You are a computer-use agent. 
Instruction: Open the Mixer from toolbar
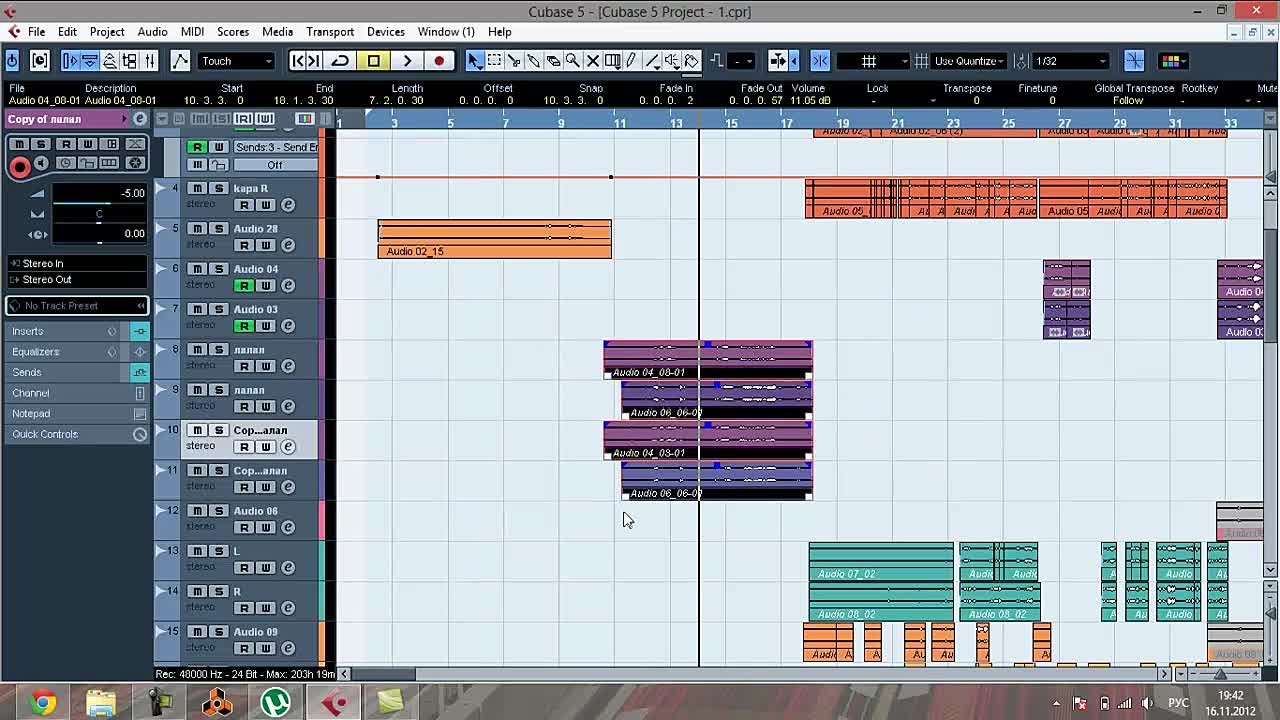[x=149, y=61]
